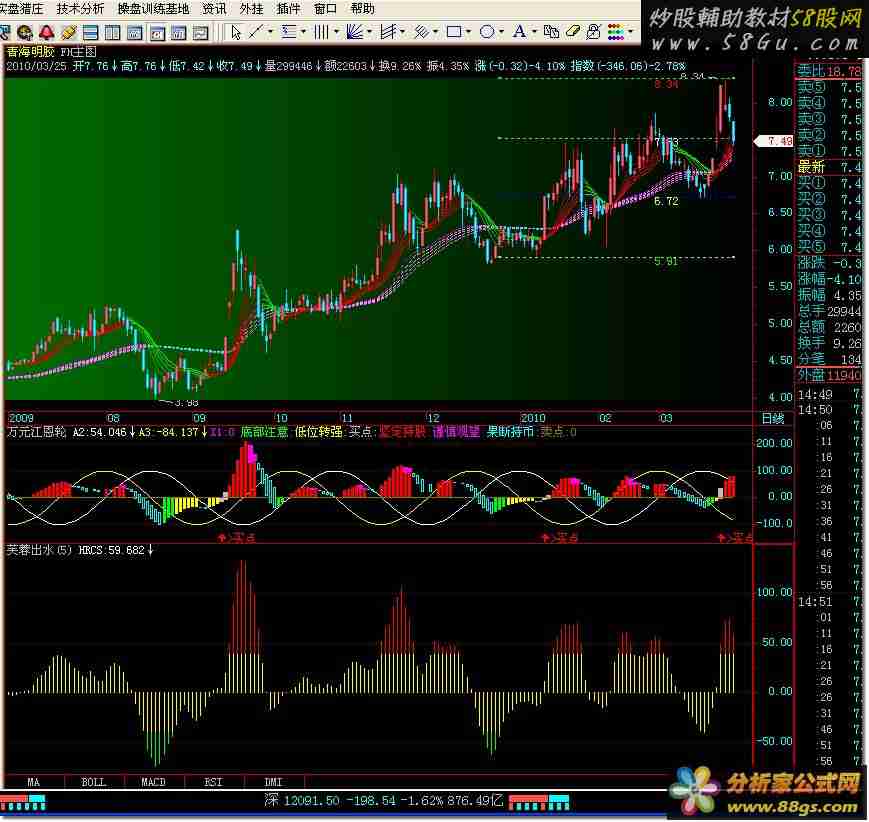Click the 09 marker on date axis
This screenshot has height=822, width=869.
[x=200, y=418]
